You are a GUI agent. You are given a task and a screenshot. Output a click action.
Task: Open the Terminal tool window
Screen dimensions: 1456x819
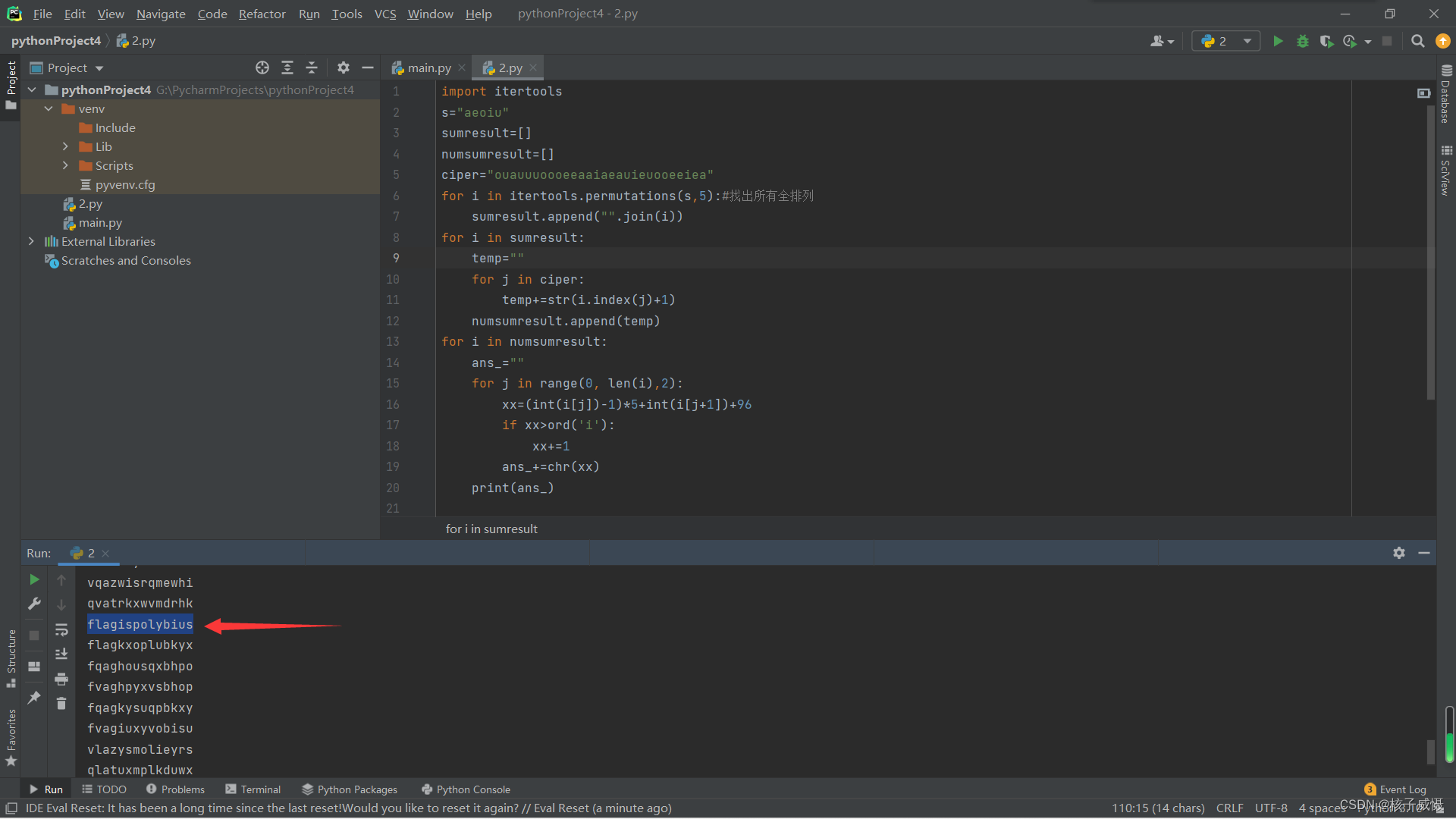253,789
